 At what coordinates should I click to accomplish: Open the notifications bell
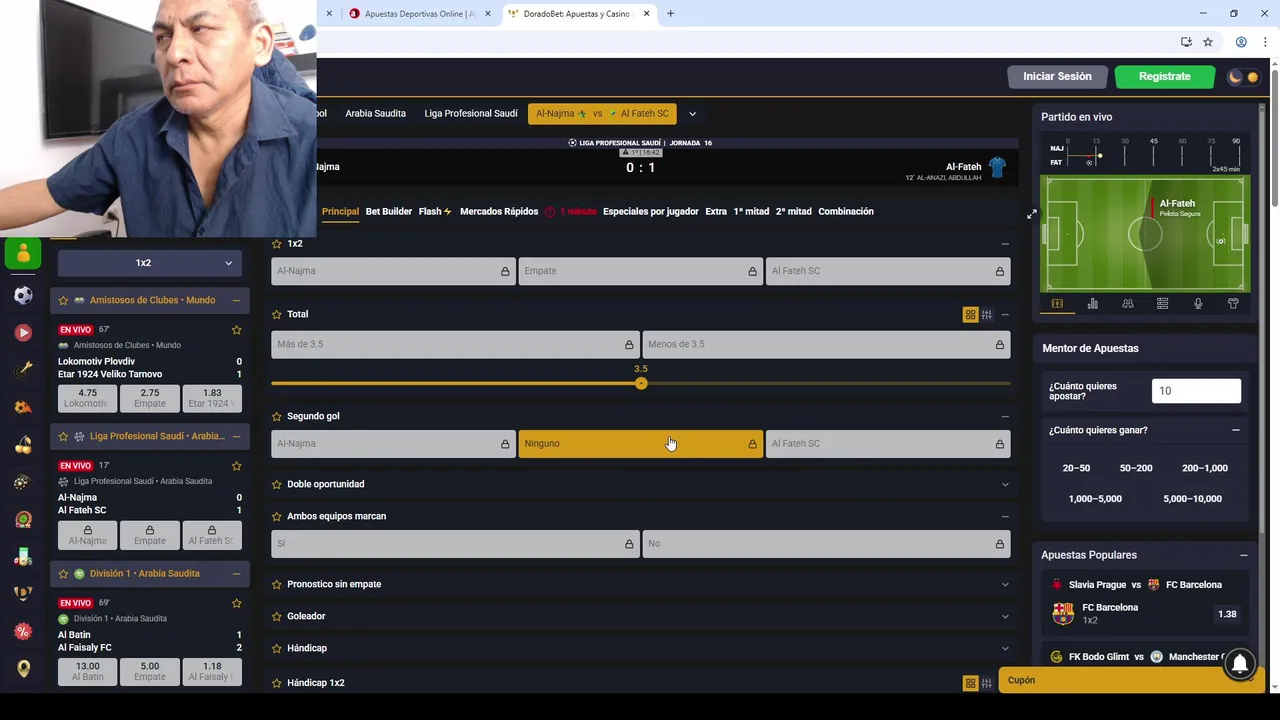click(x=1239, y=663)
